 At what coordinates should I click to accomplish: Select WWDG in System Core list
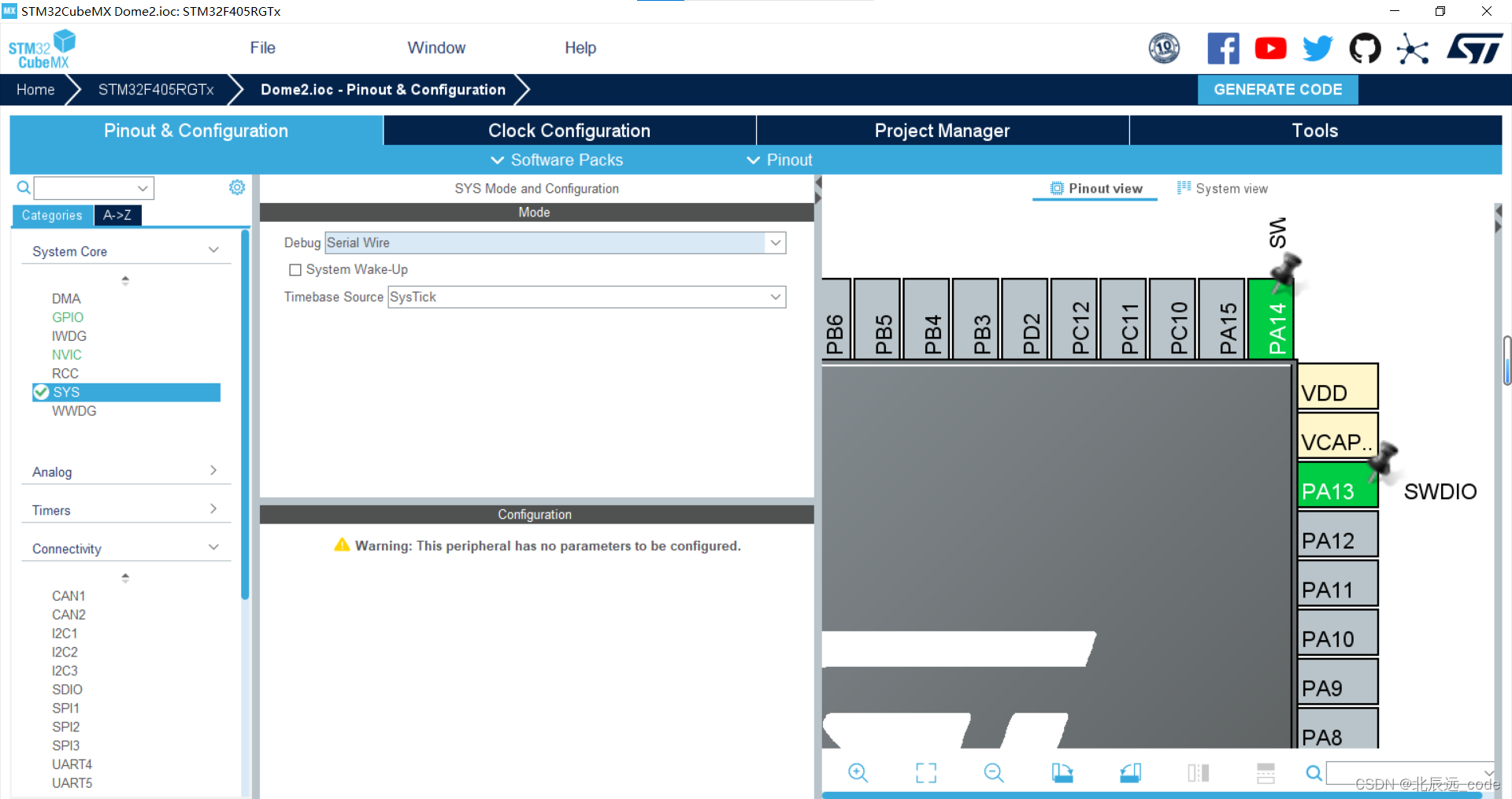tap(74, 411)
